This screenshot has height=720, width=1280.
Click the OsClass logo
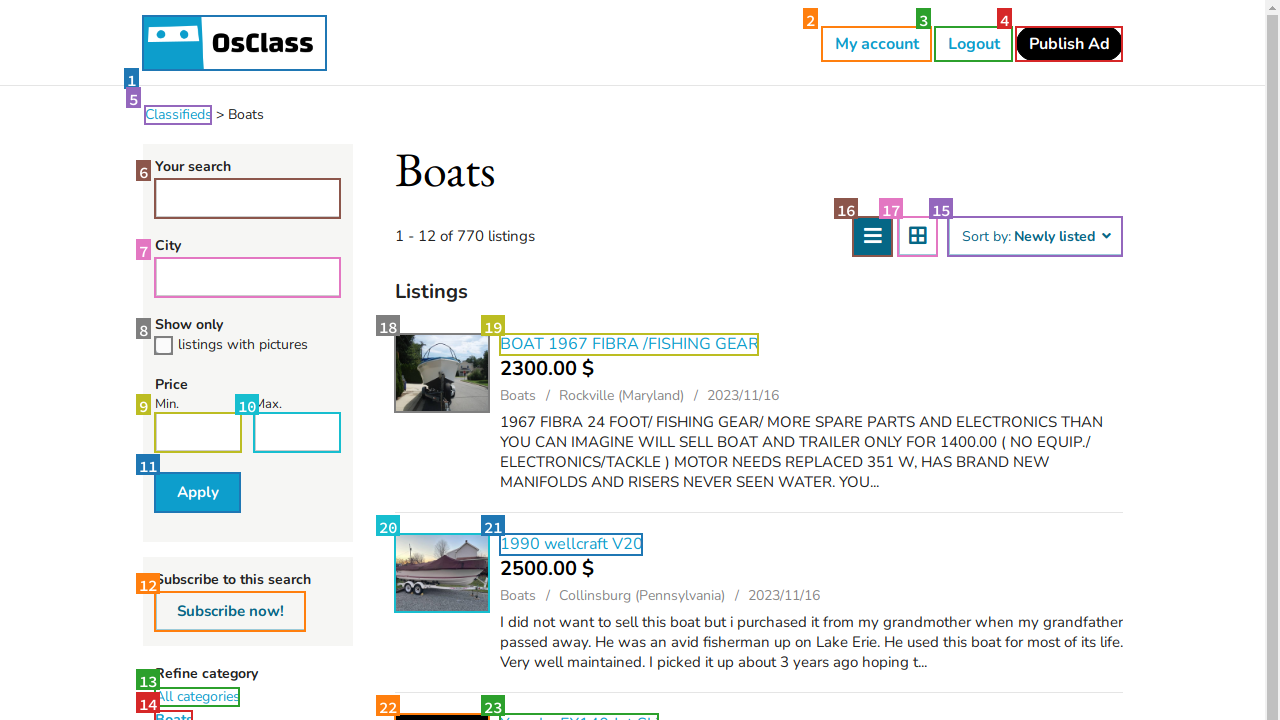234,43
